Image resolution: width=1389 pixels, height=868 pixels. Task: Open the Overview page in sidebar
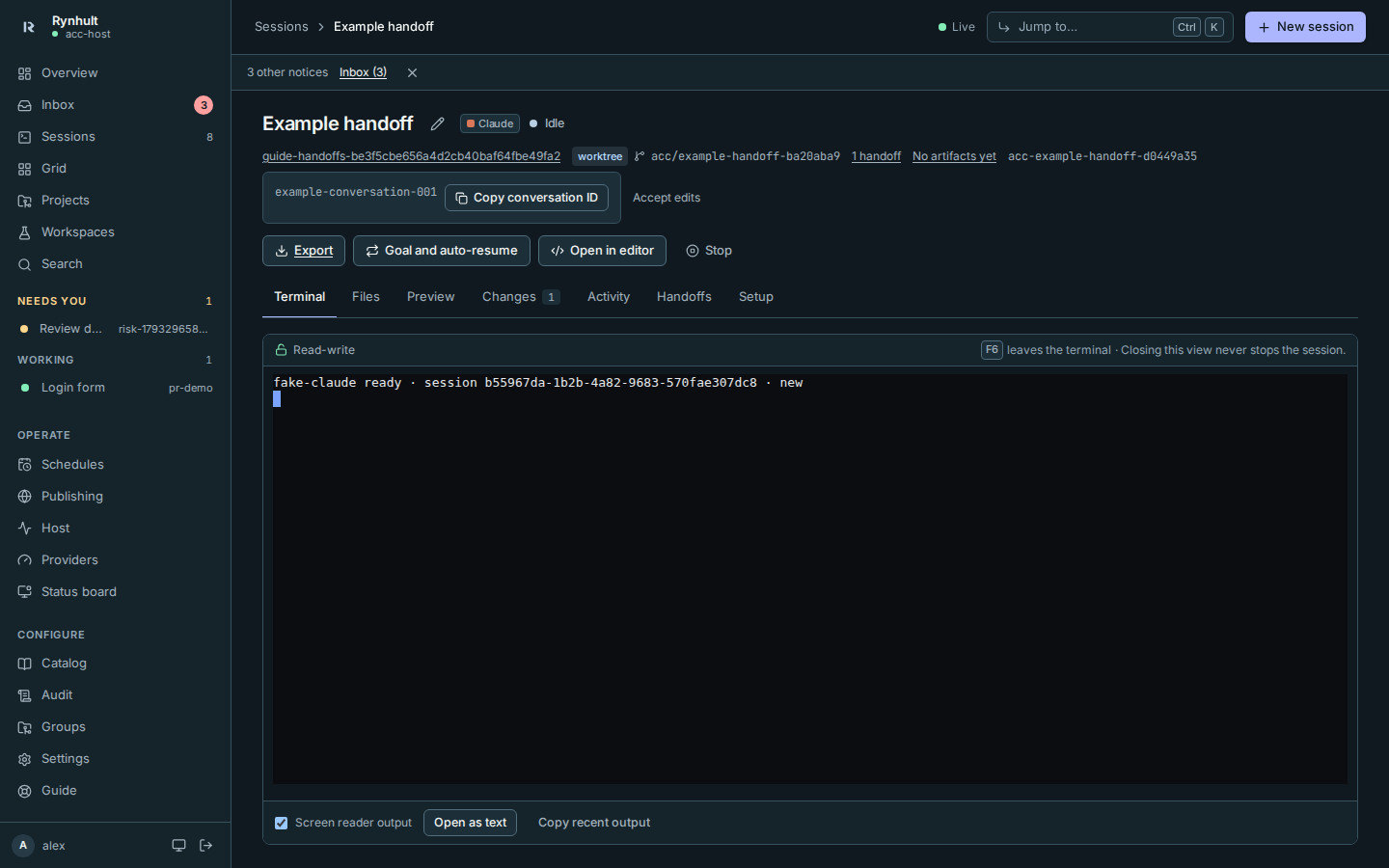(x=115, y=73)
